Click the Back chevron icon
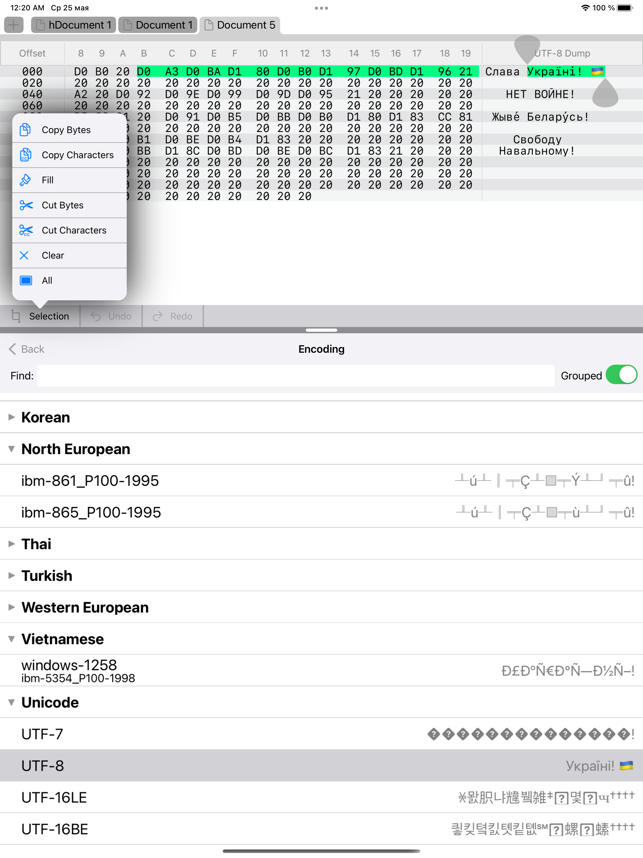Screen dimensions: 643x858 tap(12, 349)
